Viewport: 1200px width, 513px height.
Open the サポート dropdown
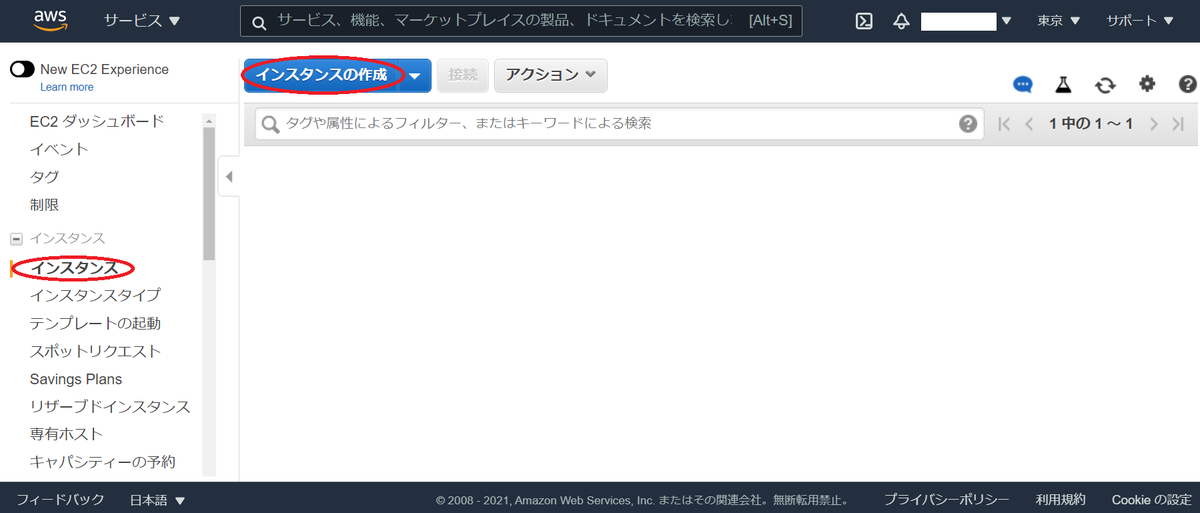point(1140,21)
